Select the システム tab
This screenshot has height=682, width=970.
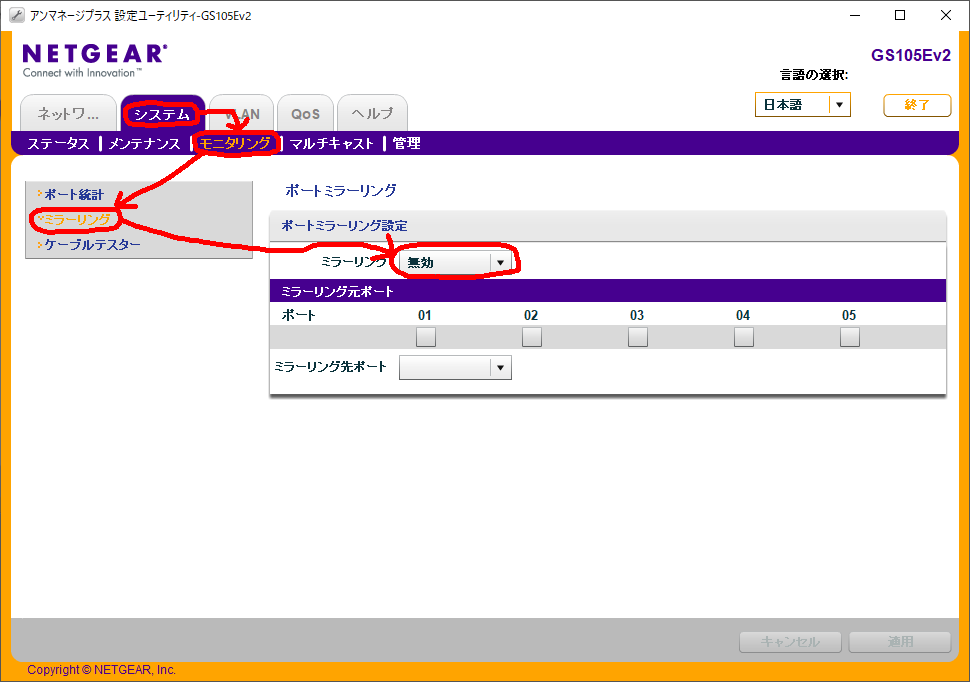pyautogui.click(x=162, y=114)
